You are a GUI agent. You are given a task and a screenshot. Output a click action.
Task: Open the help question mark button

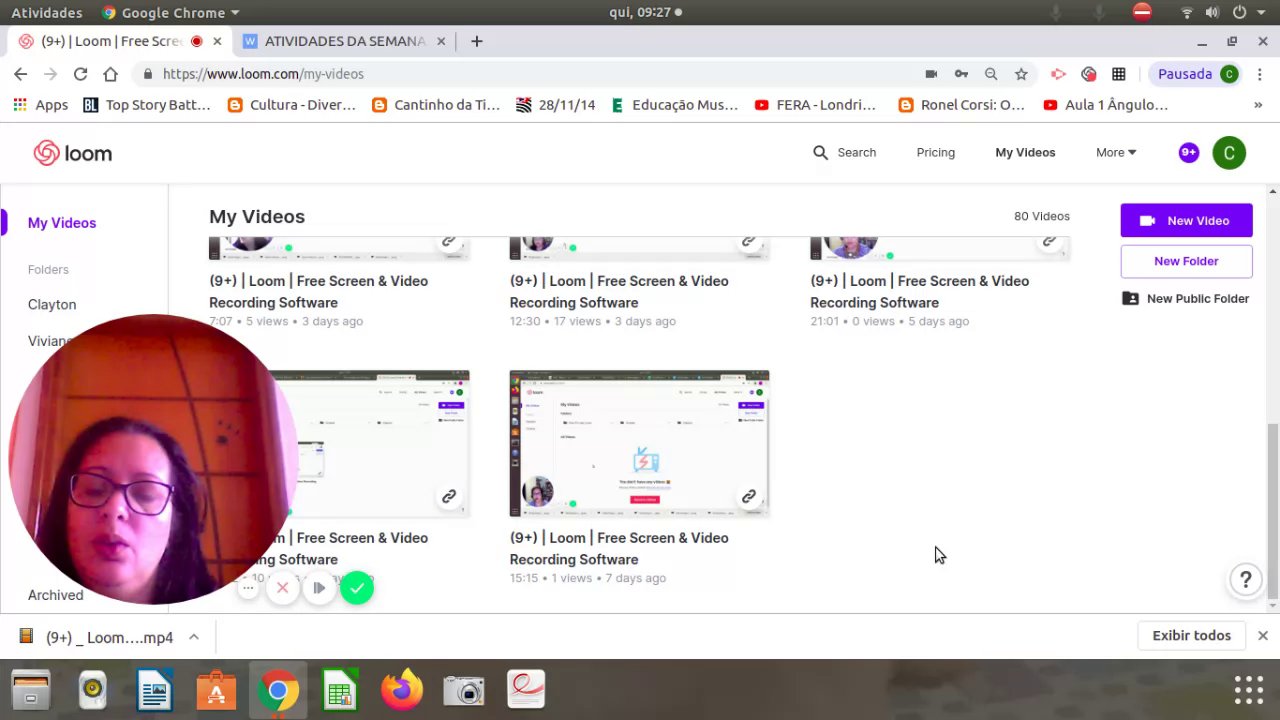tap(1246, 579)
